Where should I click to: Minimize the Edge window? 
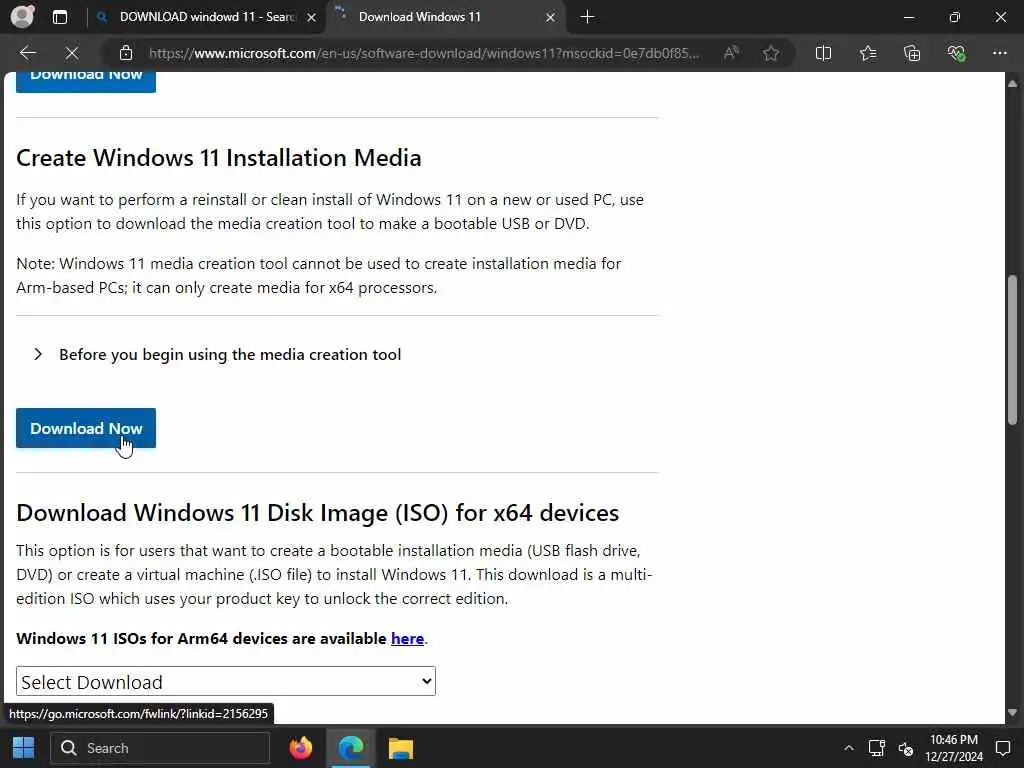click(908, 17)
